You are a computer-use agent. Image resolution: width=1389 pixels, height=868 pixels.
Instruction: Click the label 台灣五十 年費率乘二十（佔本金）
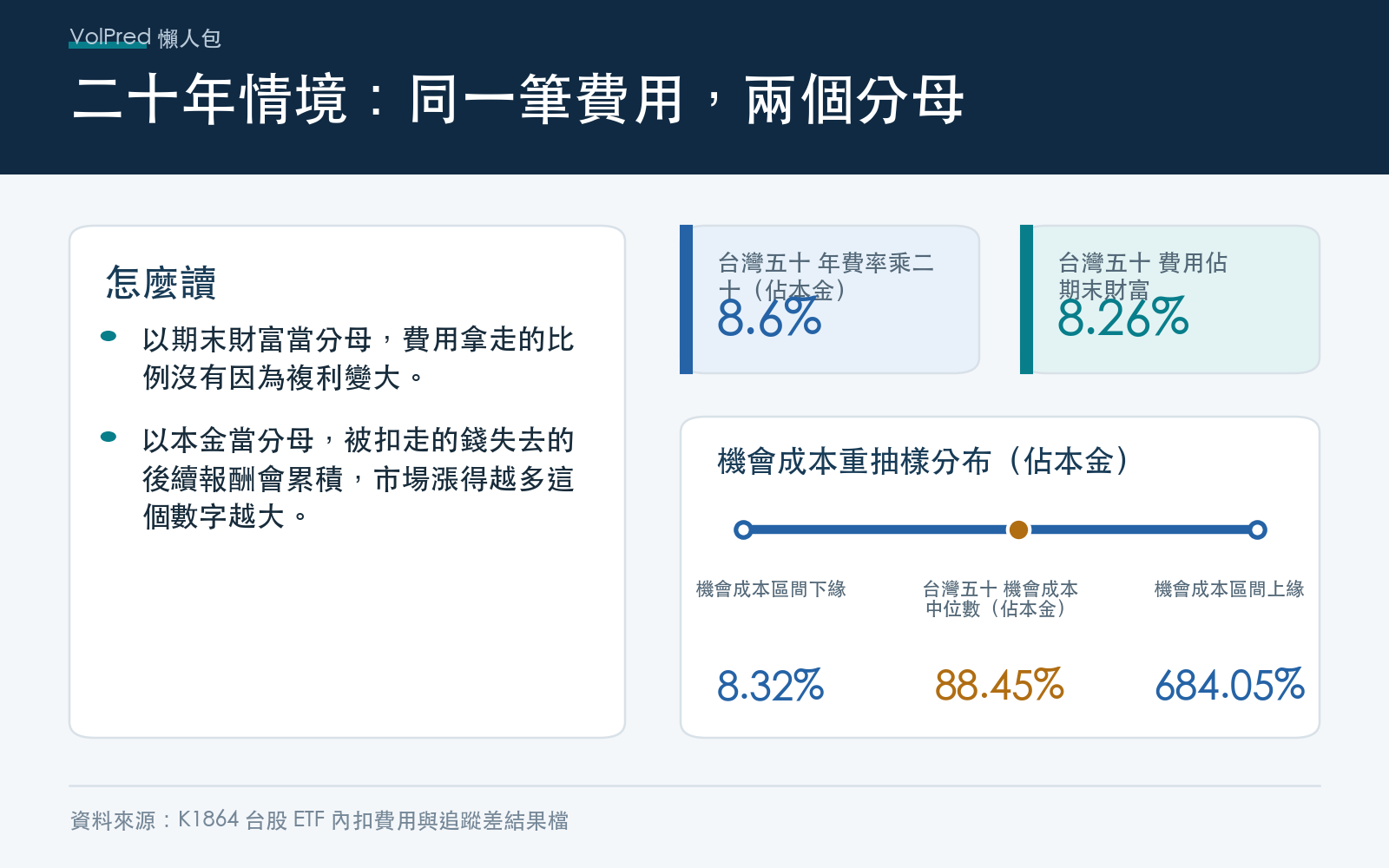pyautogui.click(x=826, y=276)
